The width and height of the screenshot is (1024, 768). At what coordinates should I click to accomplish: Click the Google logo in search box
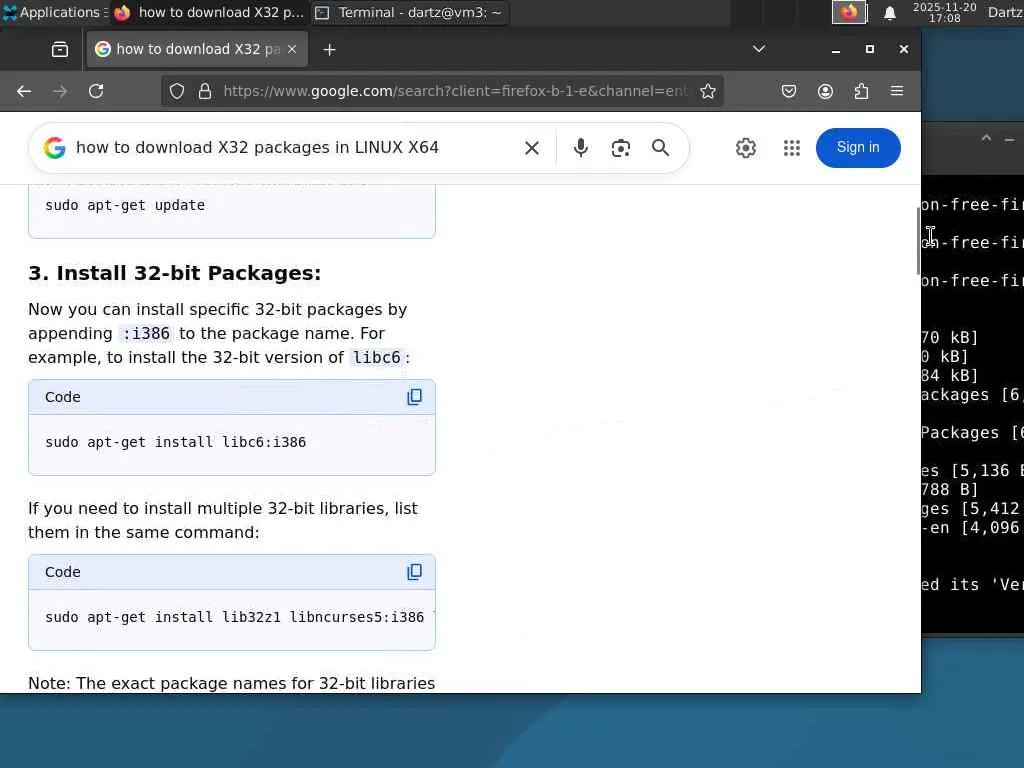pyautogui.click(x=55, y=148)
